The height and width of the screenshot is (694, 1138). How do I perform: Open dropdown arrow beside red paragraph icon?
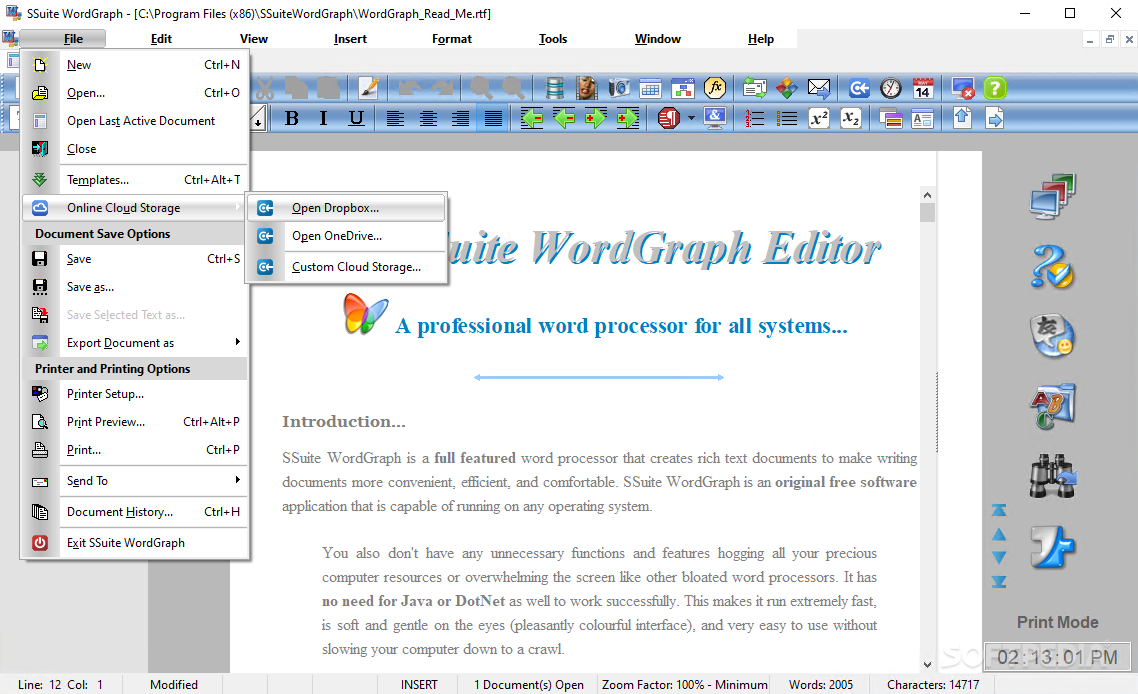[x=691, y=118]
